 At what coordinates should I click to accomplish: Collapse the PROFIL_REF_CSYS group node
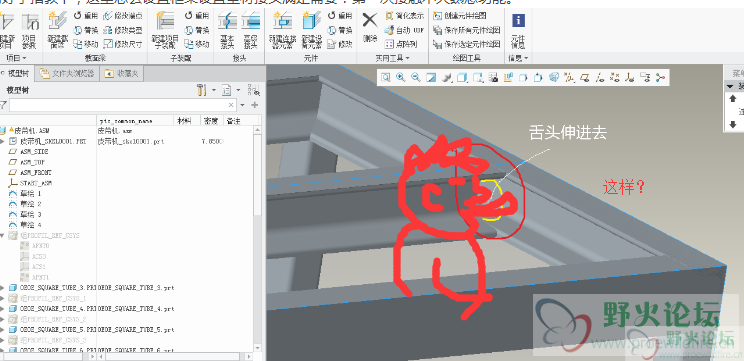(3, 236)
